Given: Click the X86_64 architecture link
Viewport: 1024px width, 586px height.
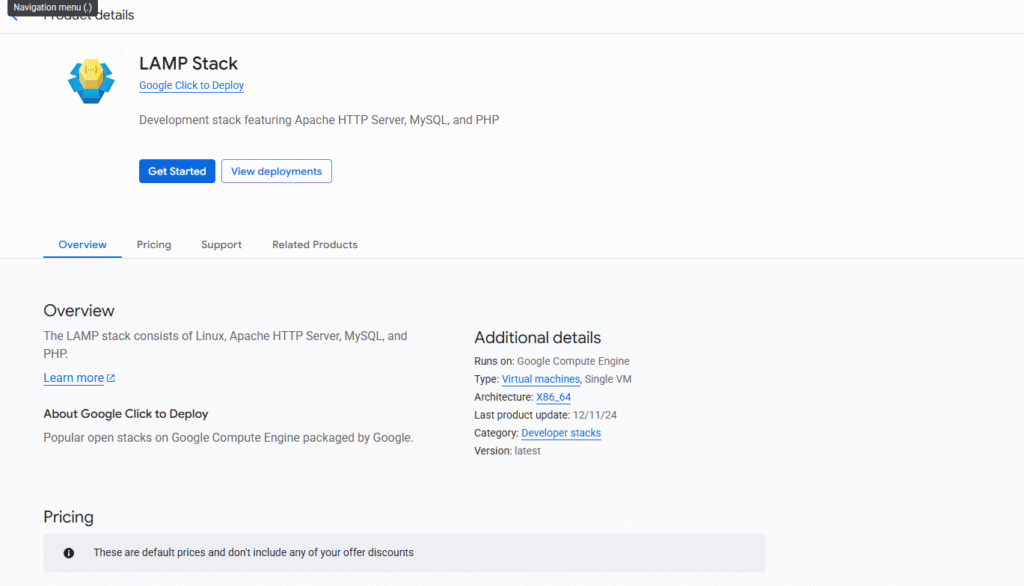Looking at the screenshot, I should click(553, 397).
